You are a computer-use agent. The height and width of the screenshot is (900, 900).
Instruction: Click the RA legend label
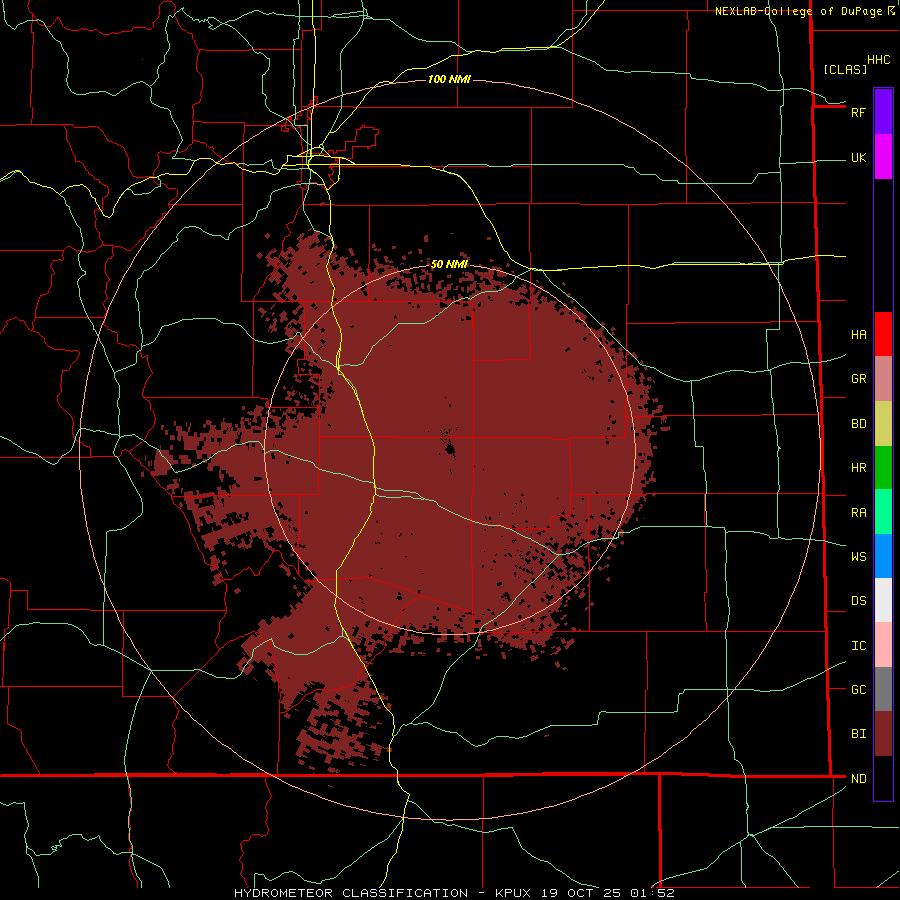click(859, 512)
